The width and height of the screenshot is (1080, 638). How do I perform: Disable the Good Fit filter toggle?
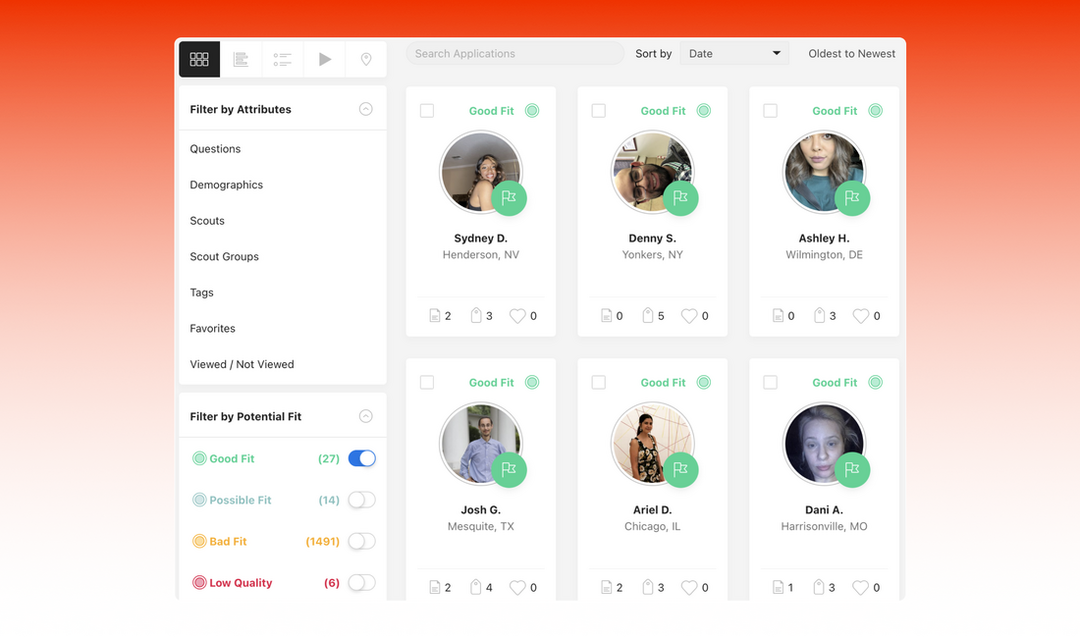point(361,458)
